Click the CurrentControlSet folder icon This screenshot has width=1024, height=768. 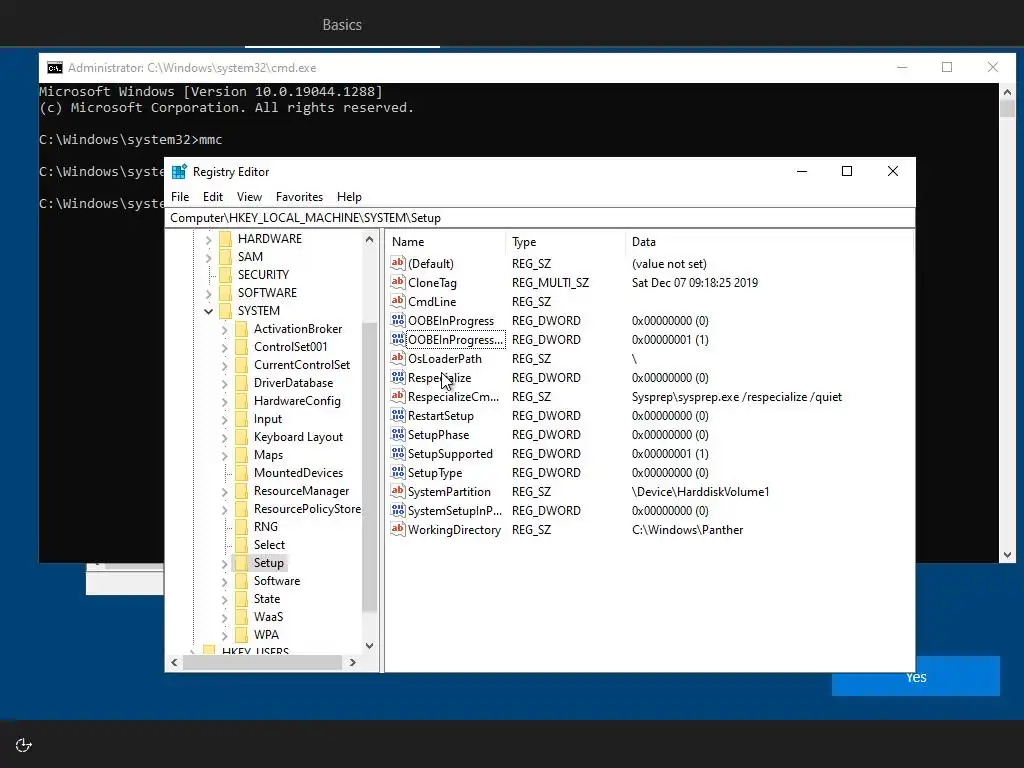[x=241, y=365]
